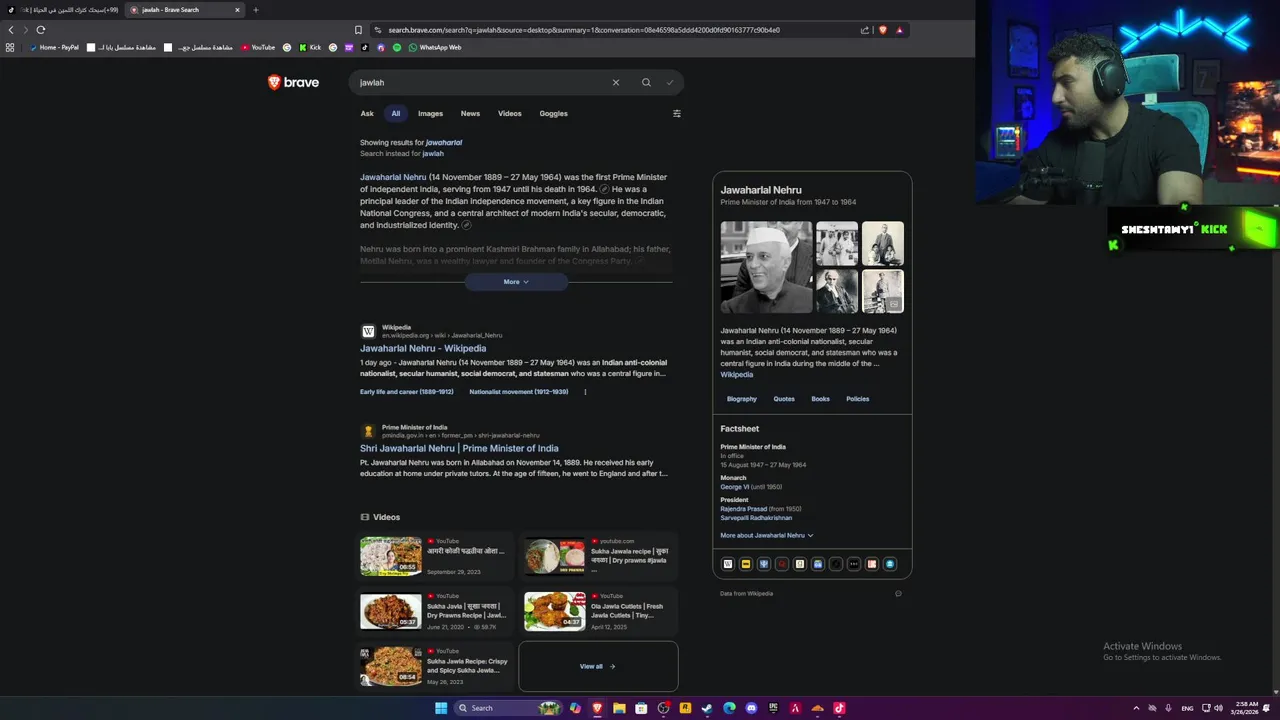Open a new tab with plus button

pyautogui.click(x=255, y=10)
